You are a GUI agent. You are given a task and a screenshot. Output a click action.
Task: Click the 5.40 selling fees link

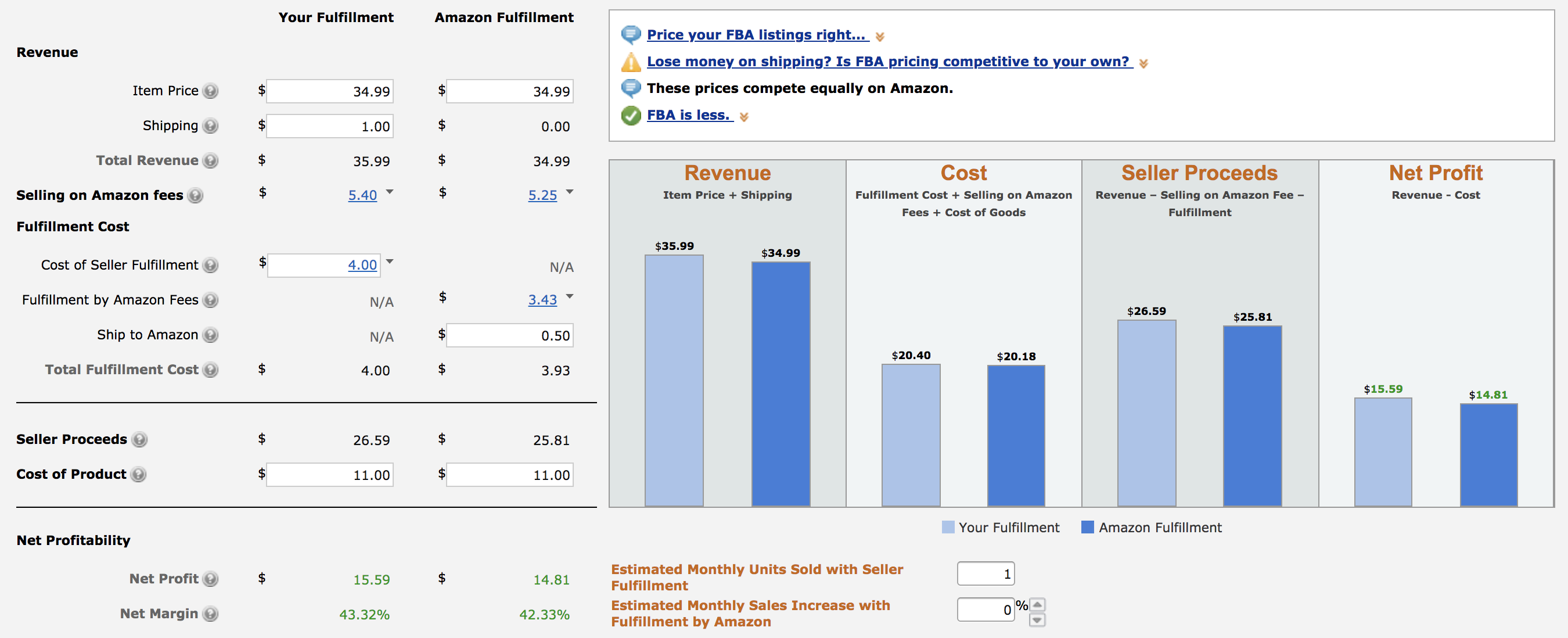click(x=362, y=195)
